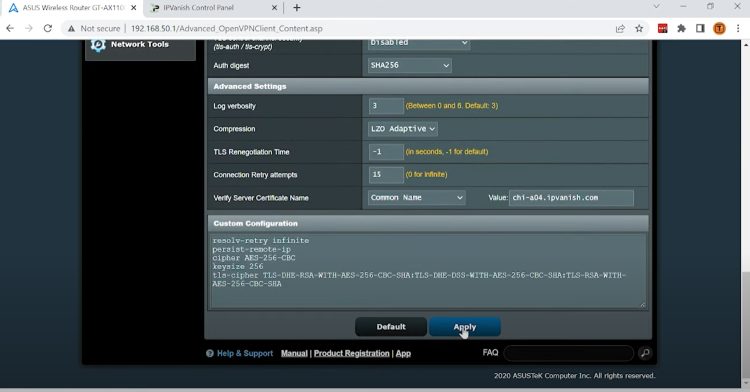The height and width of the screenshot is (392, 750).
Task: Click the Default button
Action: click(391, 327)
